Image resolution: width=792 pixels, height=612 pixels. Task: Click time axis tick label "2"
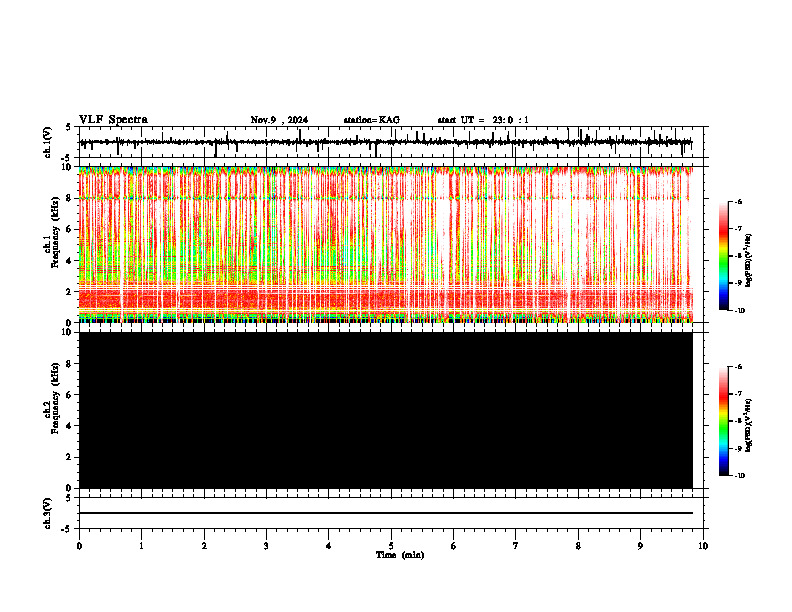click(x=204, y=546)
